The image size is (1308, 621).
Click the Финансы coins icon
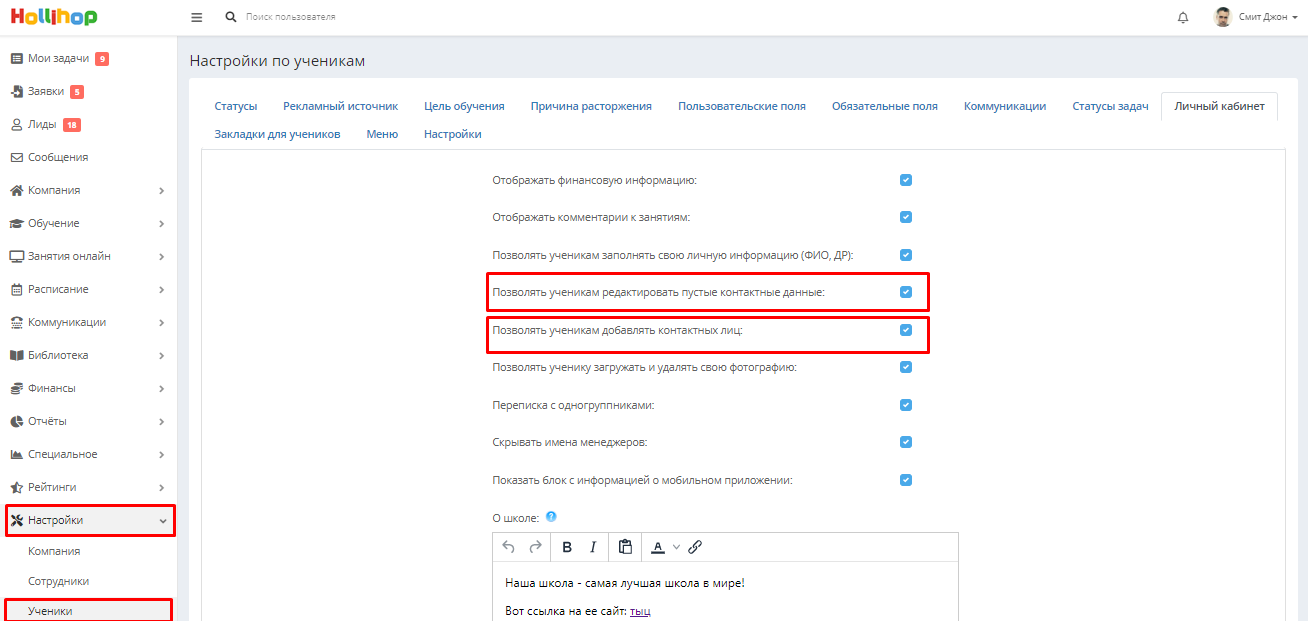pos(16,388)
